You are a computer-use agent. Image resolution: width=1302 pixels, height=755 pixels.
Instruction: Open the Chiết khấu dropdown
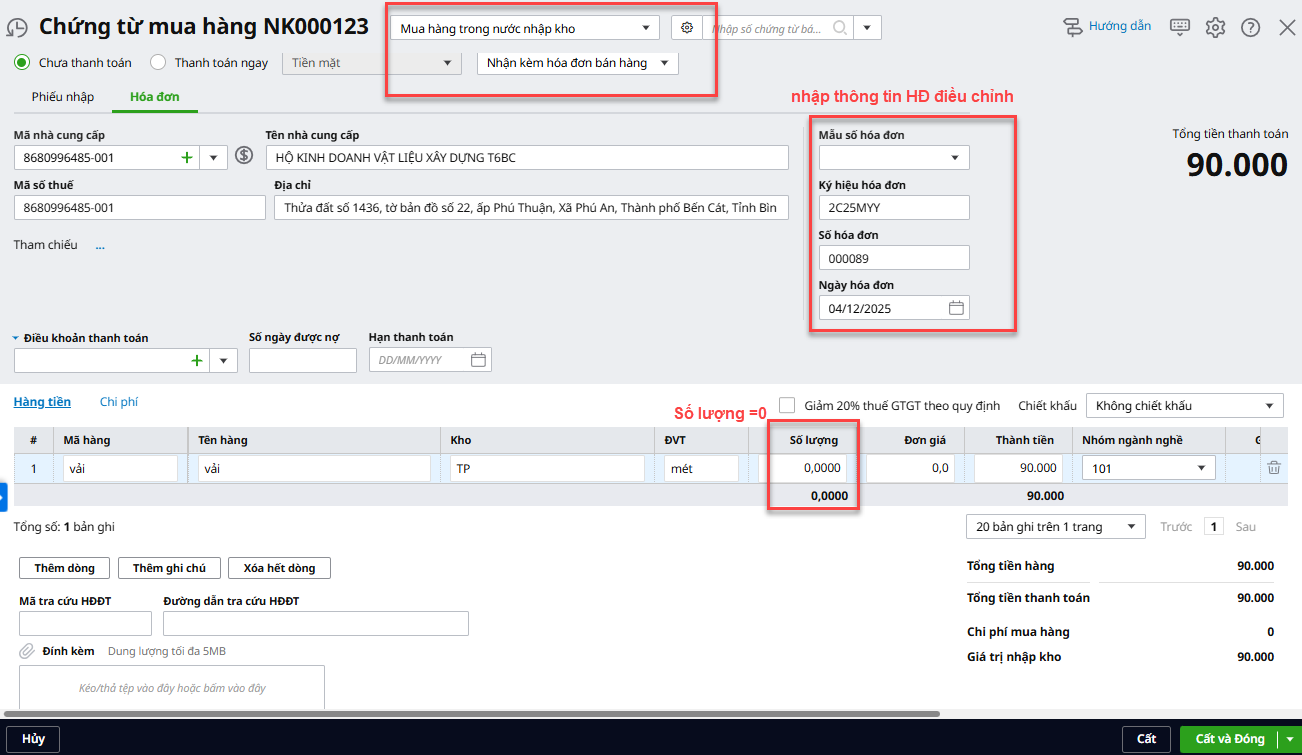pyautogui.click(x=1184, y=406)
